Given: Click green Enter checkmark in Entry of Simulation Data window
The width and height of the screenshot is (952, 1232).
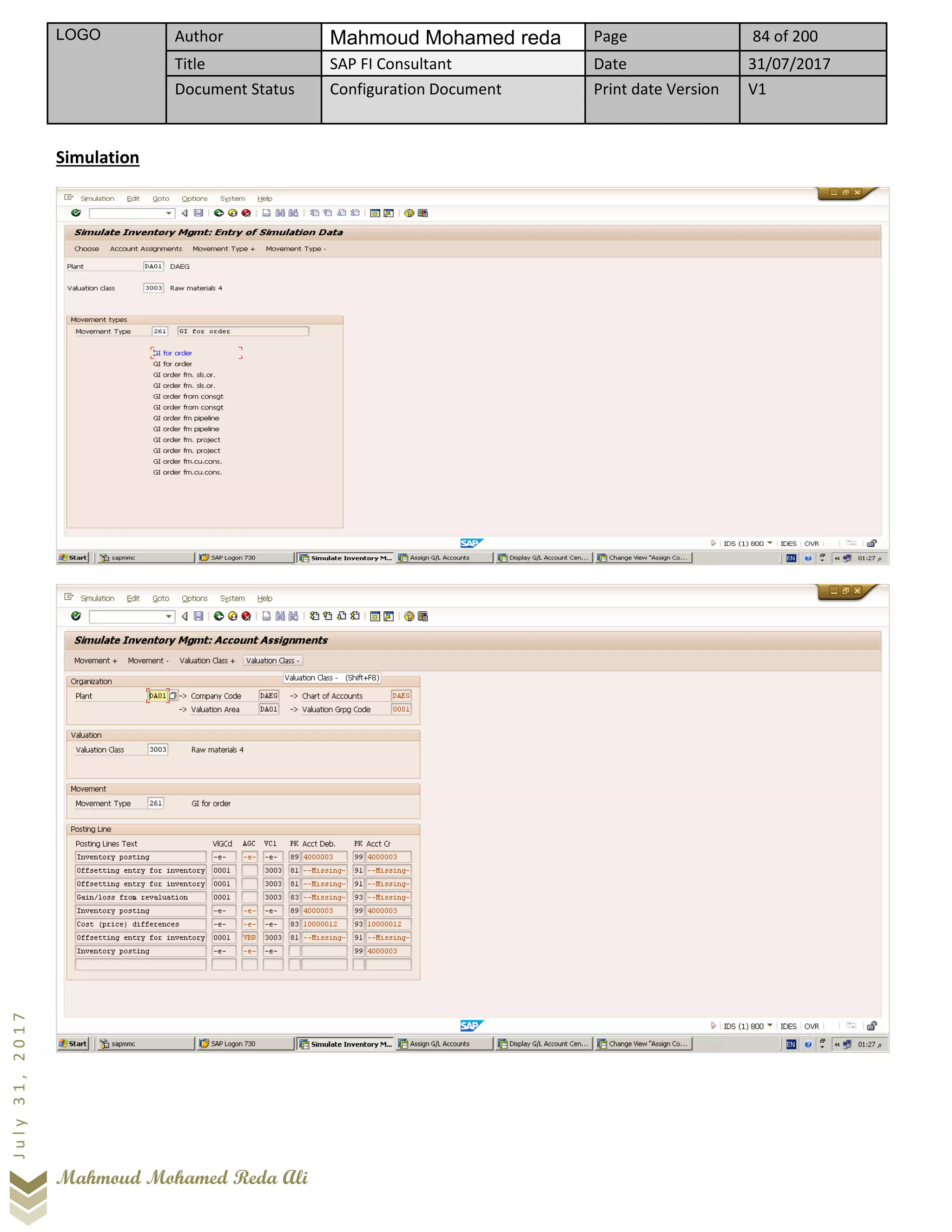Looking at the screenshot, I should pos(76,213).
